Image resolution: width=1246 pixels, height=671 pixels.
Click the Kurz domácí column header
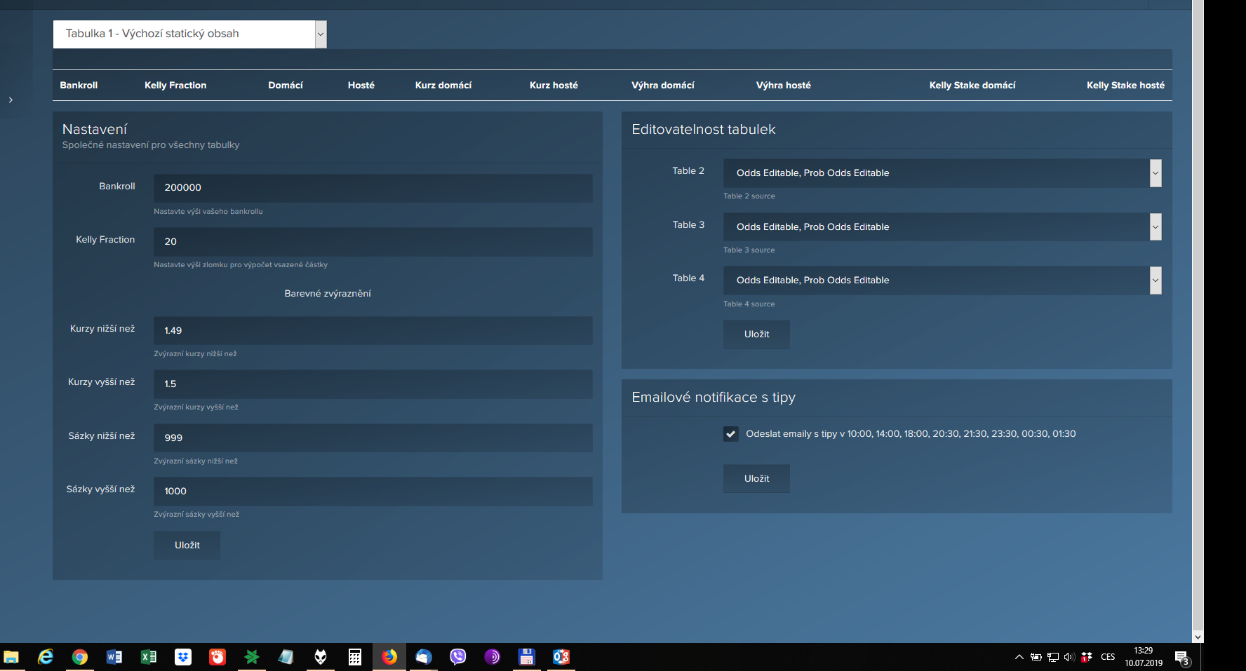[x=443, y=85]
